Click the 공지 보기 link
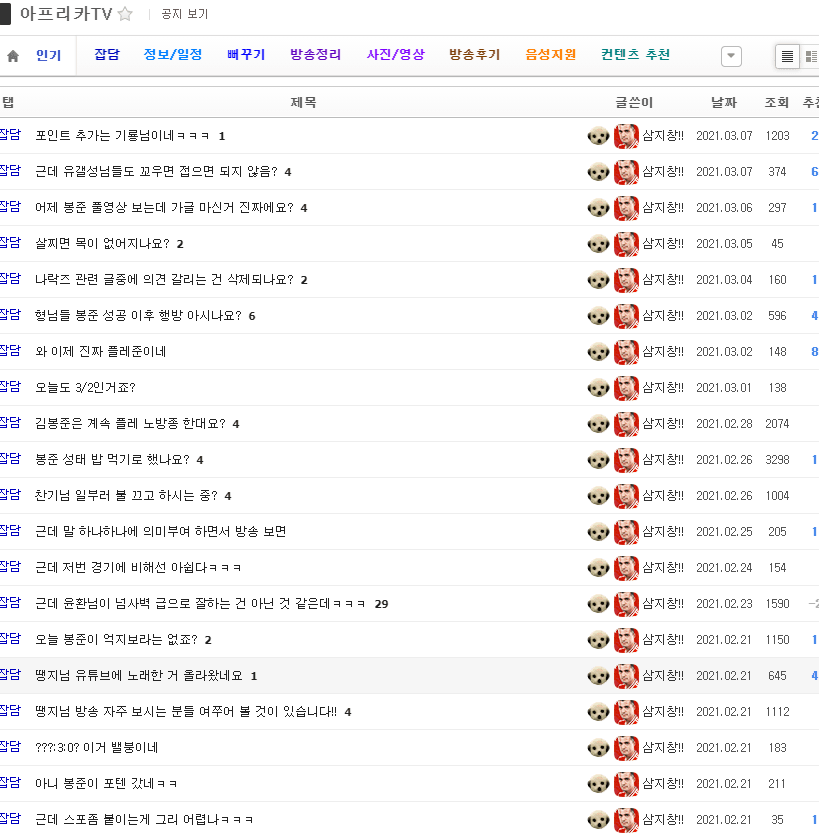Screen dimensions: 819x837 185,14
